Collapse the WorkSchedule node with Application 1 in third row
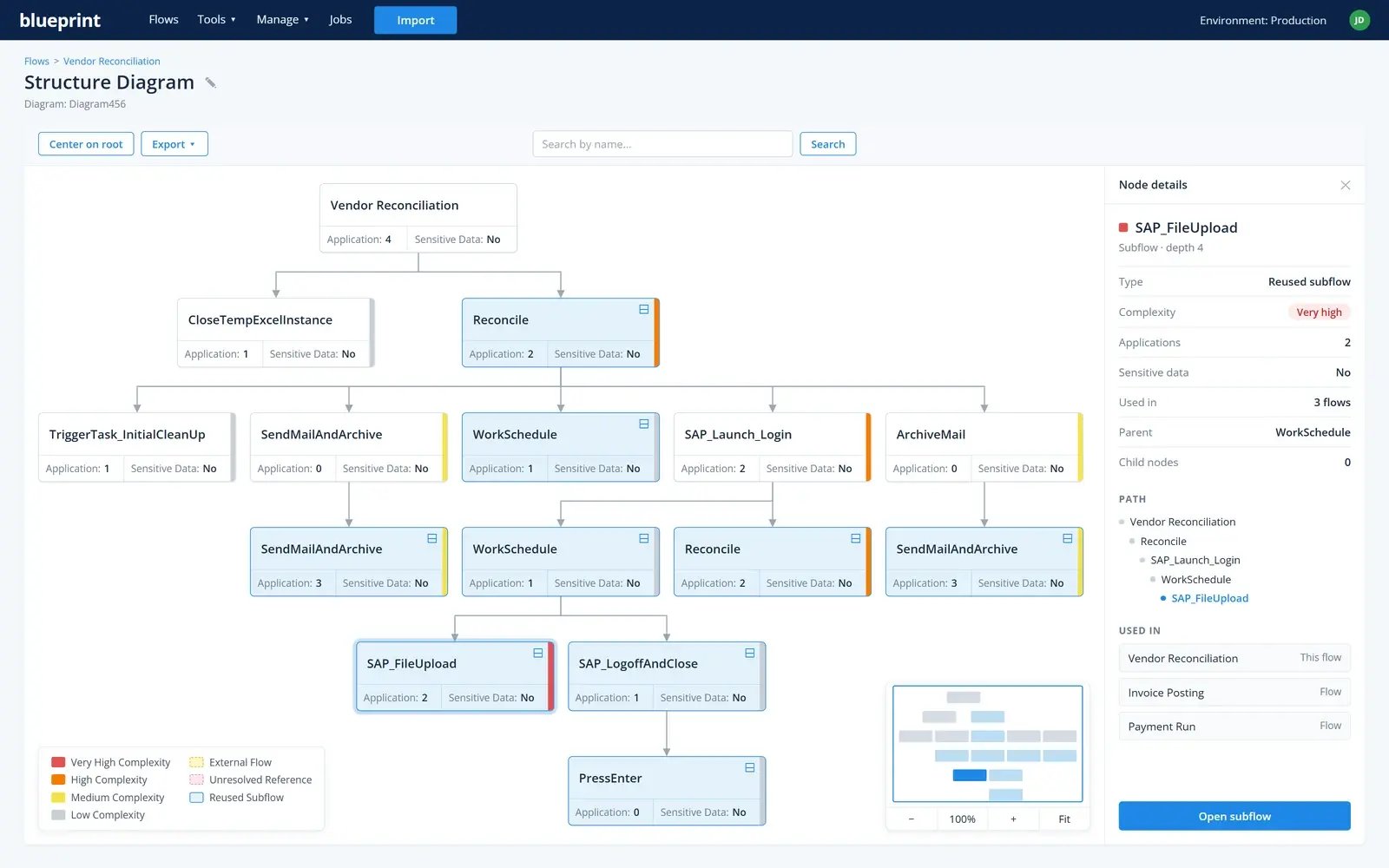Screen dimensions: 1389x868 (644, 424)
